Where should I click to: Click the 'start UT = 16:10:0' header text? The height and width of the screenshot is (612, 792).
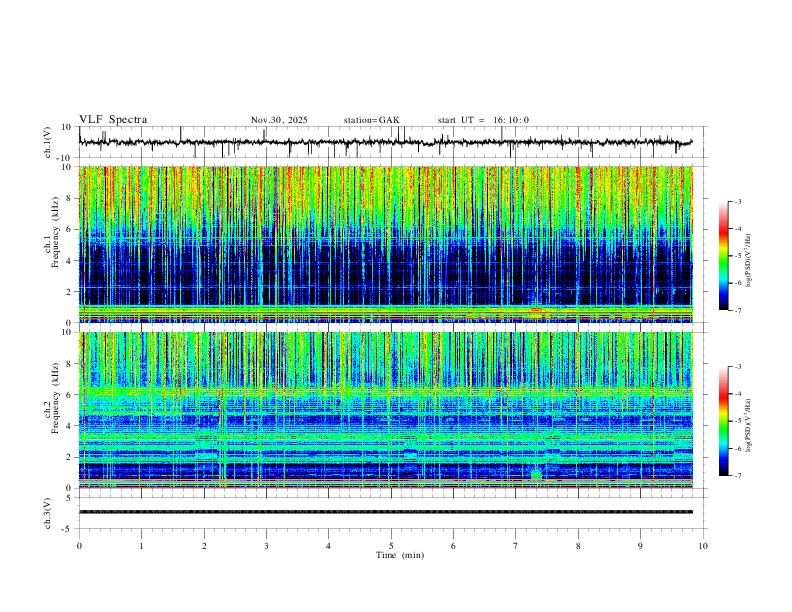483,120
